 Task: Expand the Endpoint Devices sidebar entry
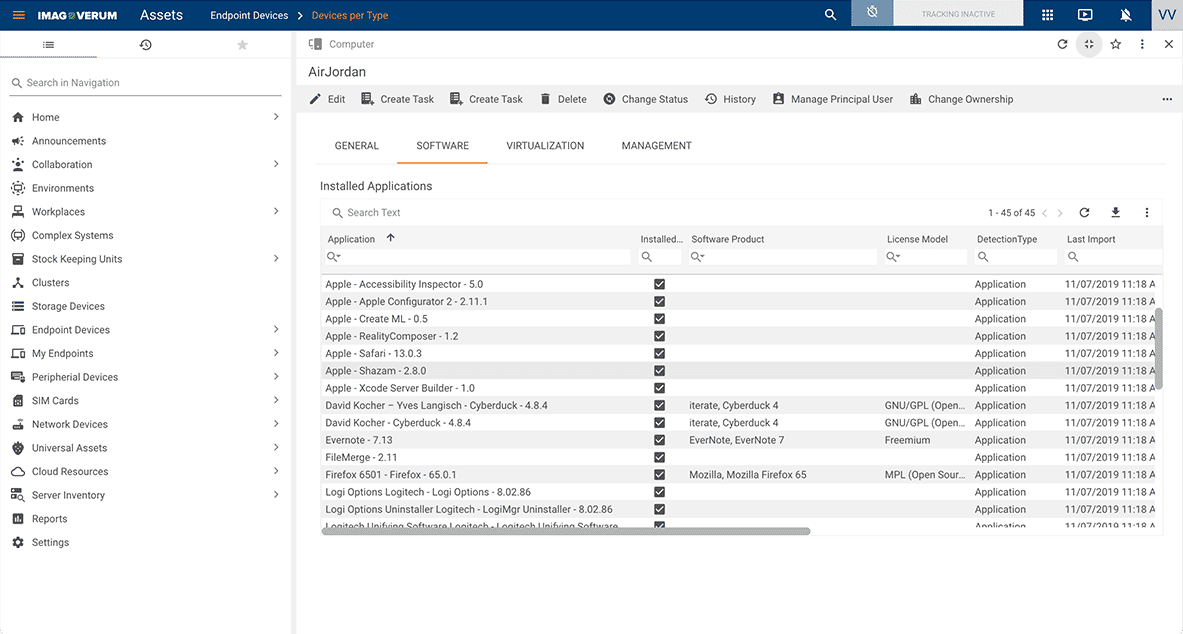point(277,330)
